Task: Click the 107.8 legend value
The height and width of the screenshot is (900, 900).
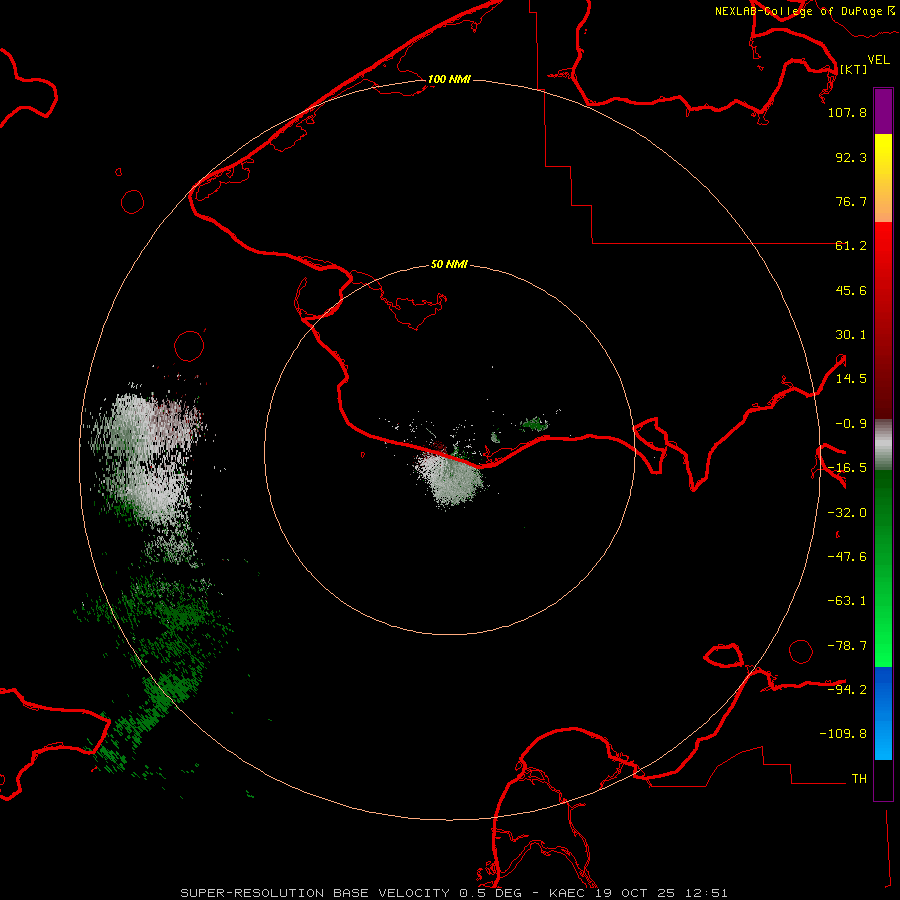Action: coord(847,112)
